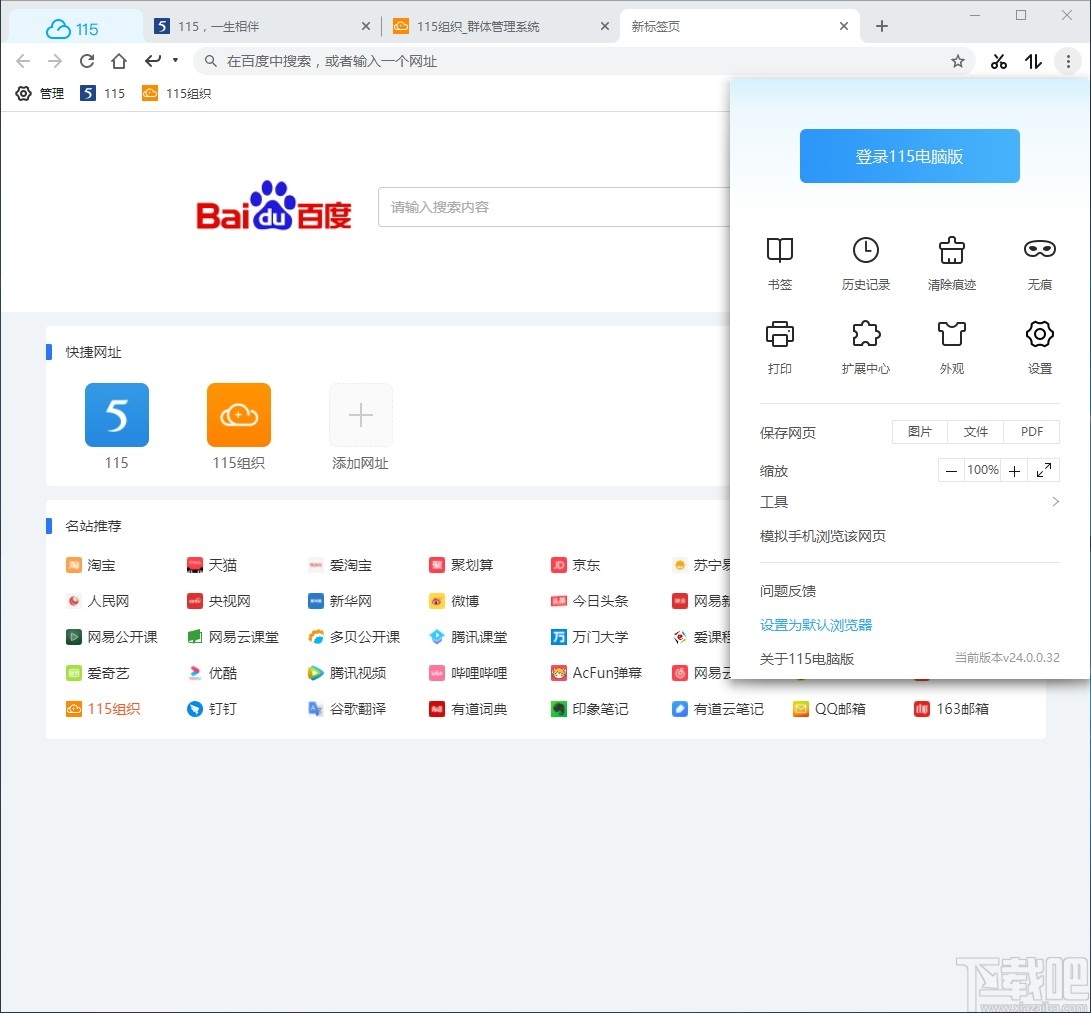Open 关于115电脑版 menu entry

coord(806,658)
